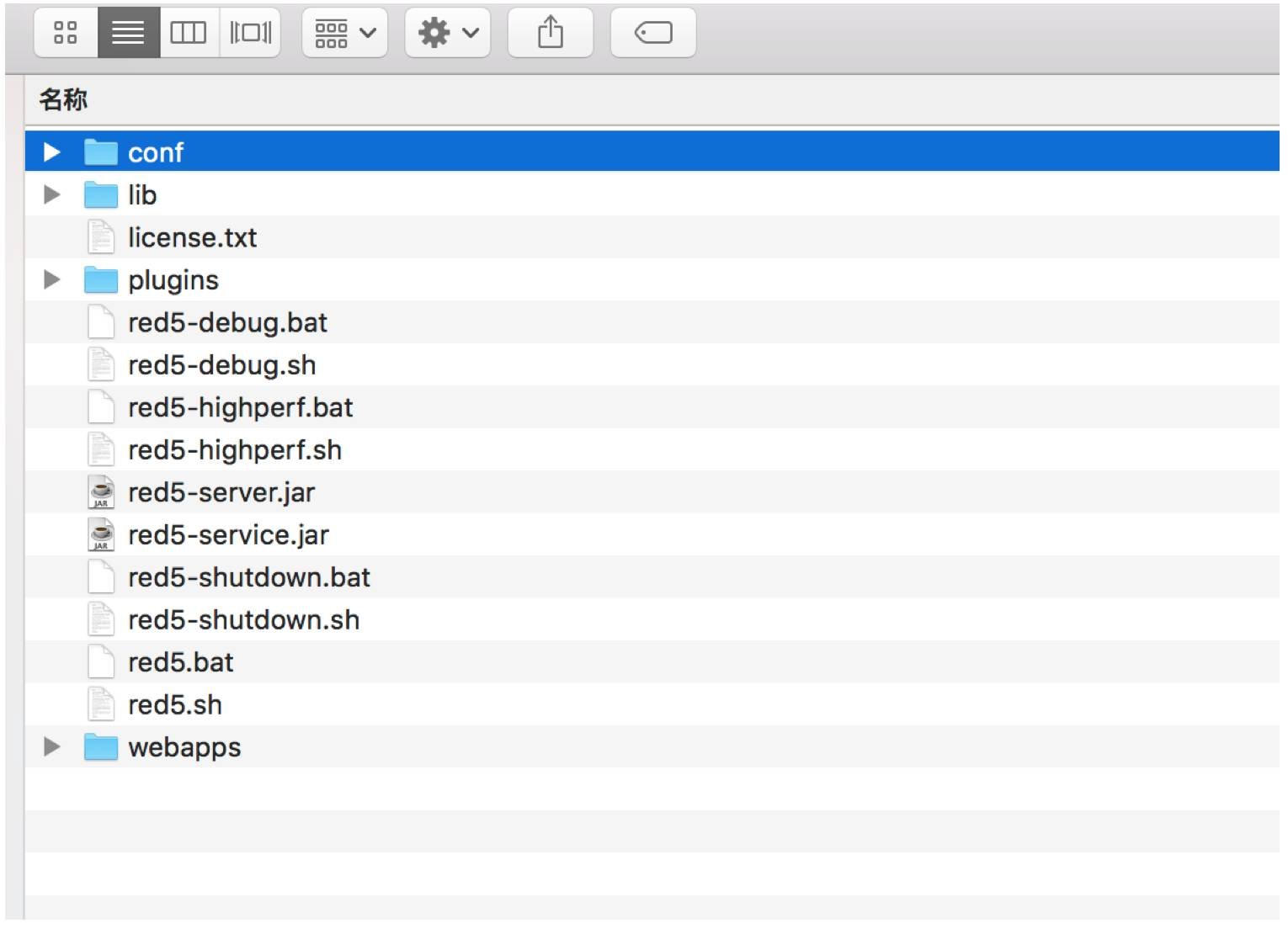Image resolution: width=1288 pixels, height=929 pixels.
Task: Switch to list view mode
Action: 128,33
